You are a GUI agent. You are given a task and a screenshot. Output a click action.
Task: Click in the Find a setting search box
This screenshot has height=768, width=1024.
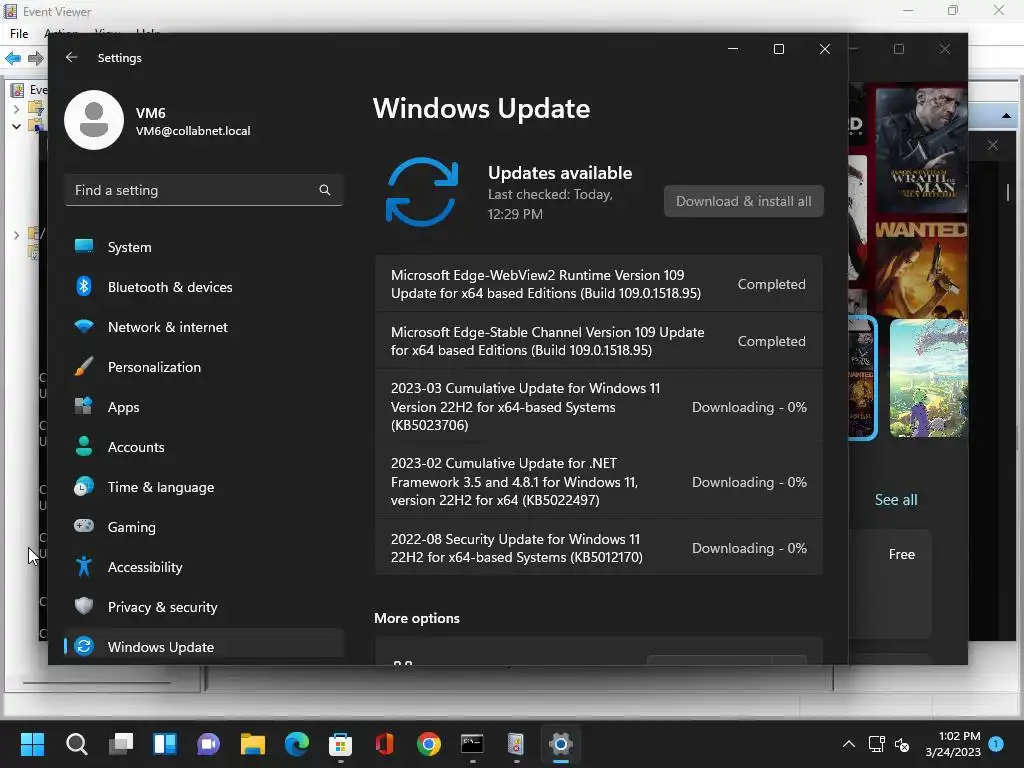pyautogui.click(x=204, y=190)
